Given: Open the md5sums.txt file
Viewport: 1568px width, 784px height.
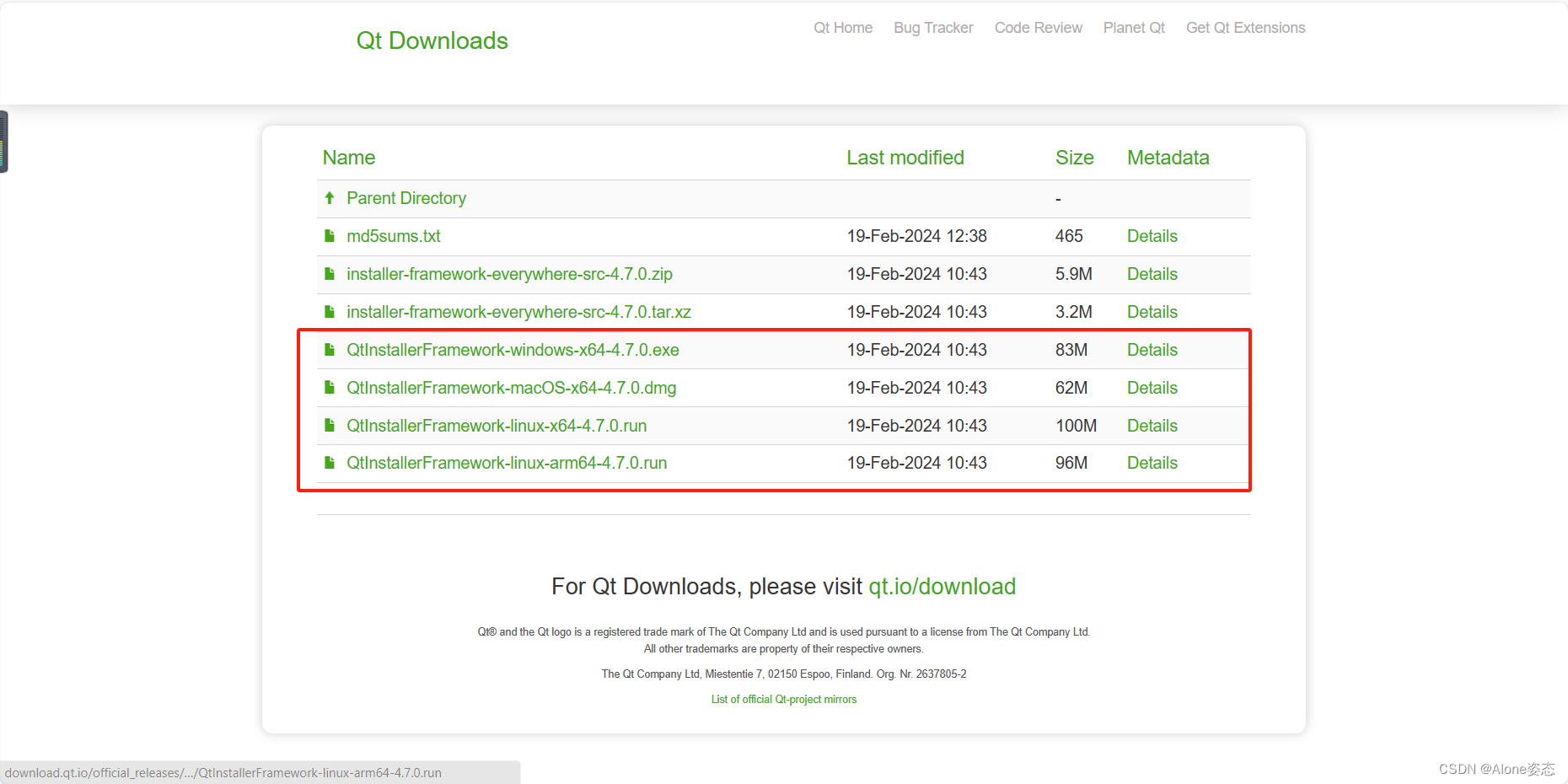Looking at the screenshot, I should pyautogui.click(x=394, y=236).
